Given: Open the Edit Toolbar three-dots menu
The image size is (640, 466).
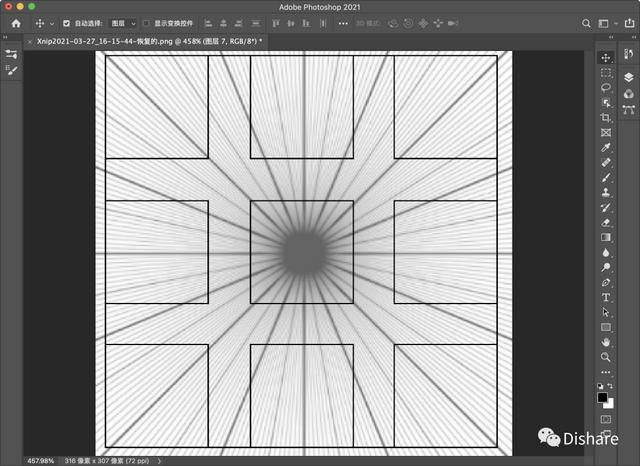Looking at the screenshot, I should 606,372.
